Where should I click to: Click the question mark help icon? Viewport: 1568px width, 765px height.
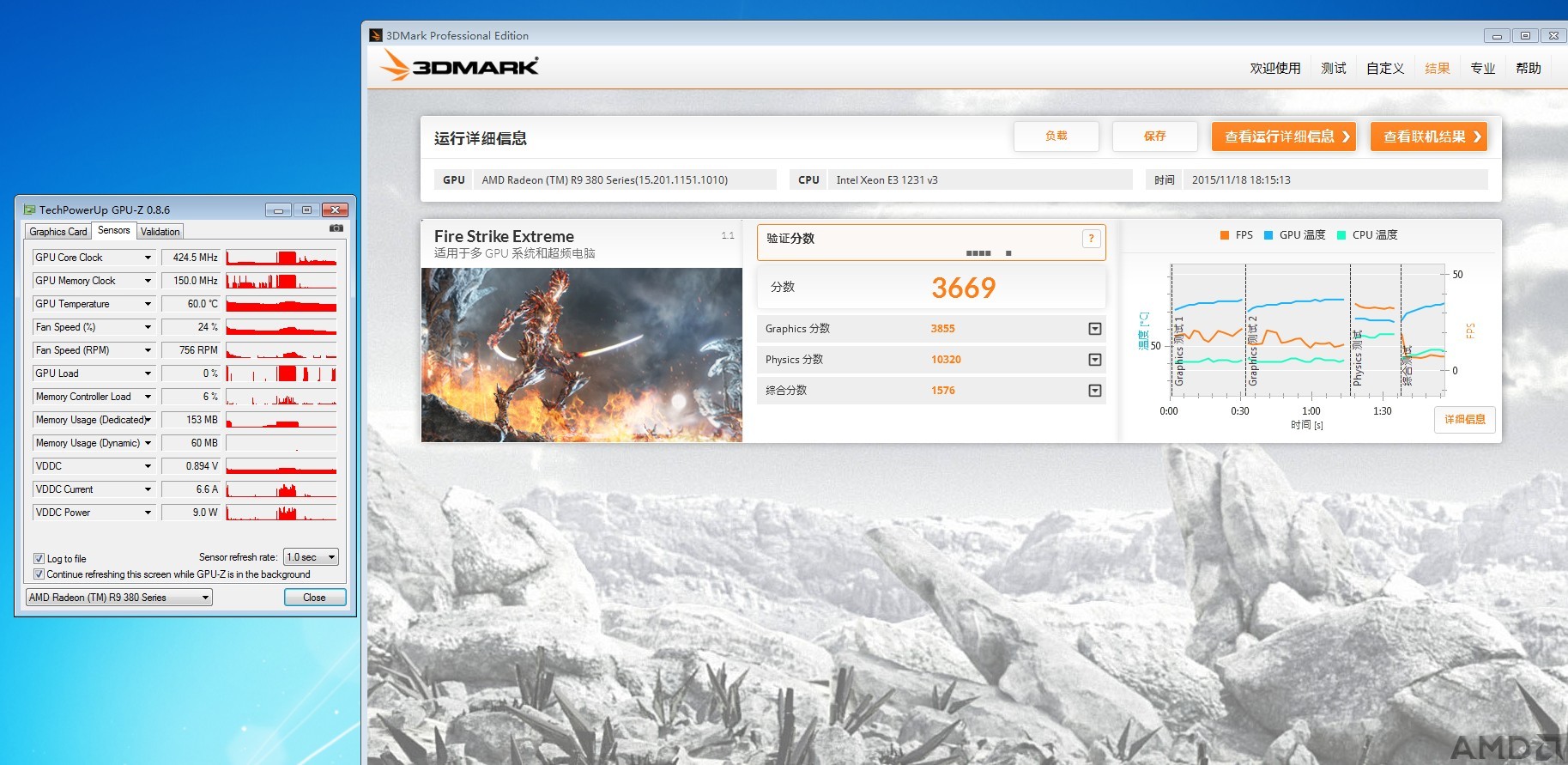click(x=1091, y=239)
